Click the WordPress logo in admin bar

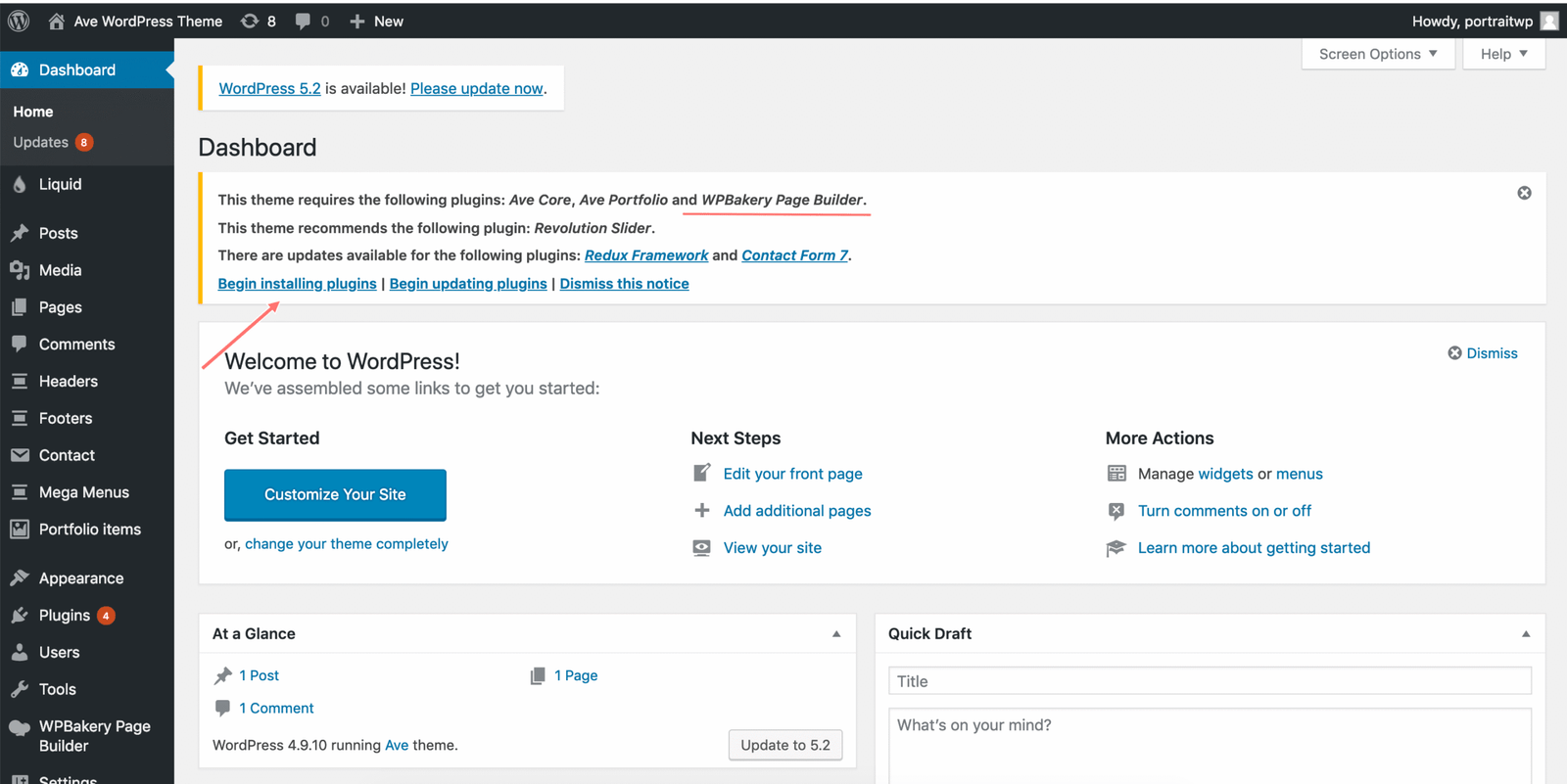coord(19,21)
